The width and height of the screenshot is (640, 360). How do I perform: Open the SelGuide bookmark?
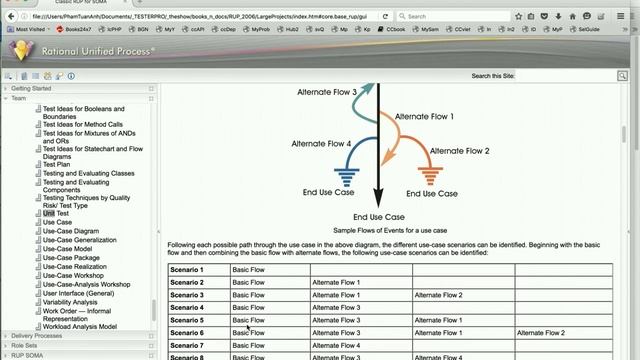(x=584, y=29)
